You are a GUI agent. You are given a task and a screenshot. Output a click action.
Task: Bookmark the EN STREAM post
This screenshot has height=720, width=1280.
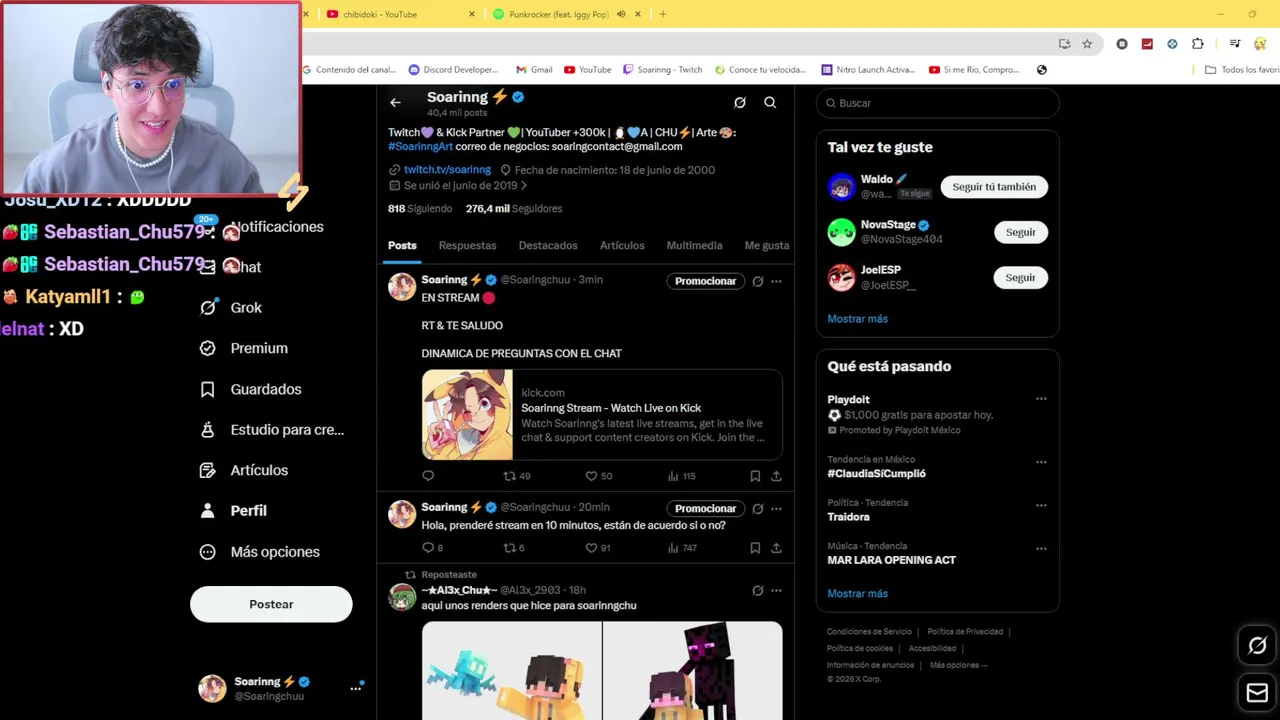coord(755,476)
